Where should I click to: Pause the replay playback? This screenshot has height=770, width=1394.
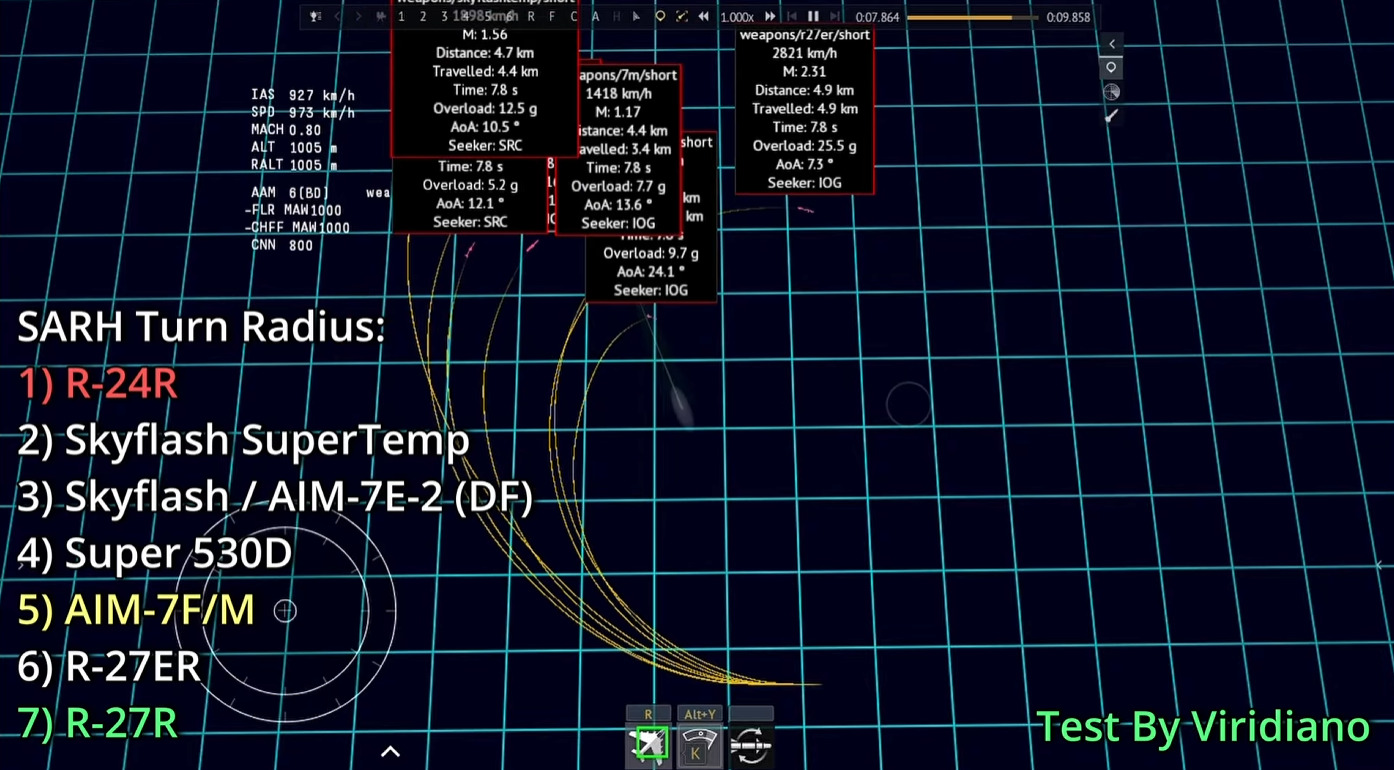814,17
